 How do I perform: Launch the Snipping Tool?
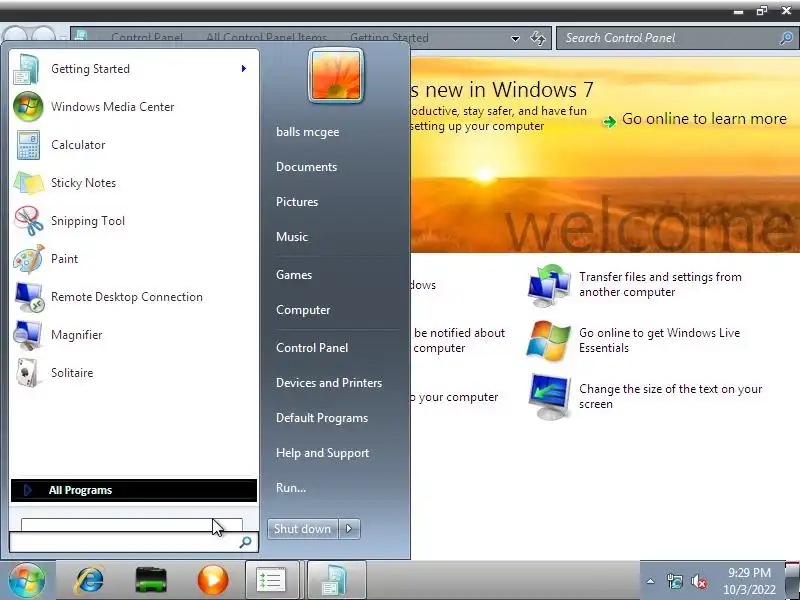click(134, 221)
